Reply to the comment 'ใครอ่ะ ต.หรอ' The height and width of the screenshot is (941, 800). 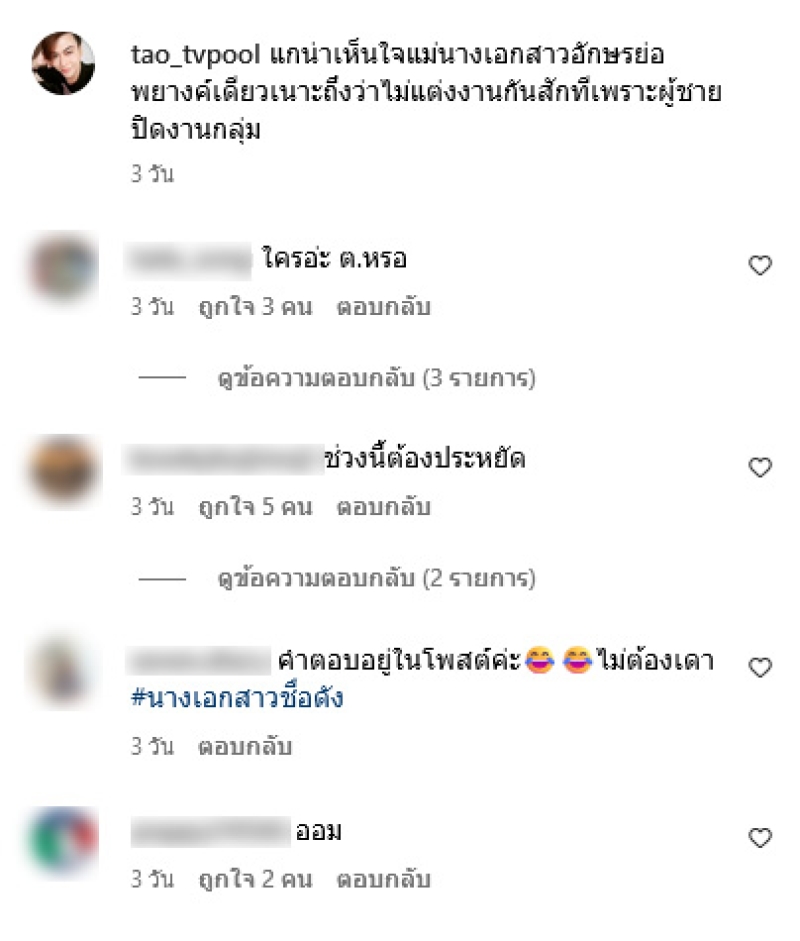click(x=383, y=307)
